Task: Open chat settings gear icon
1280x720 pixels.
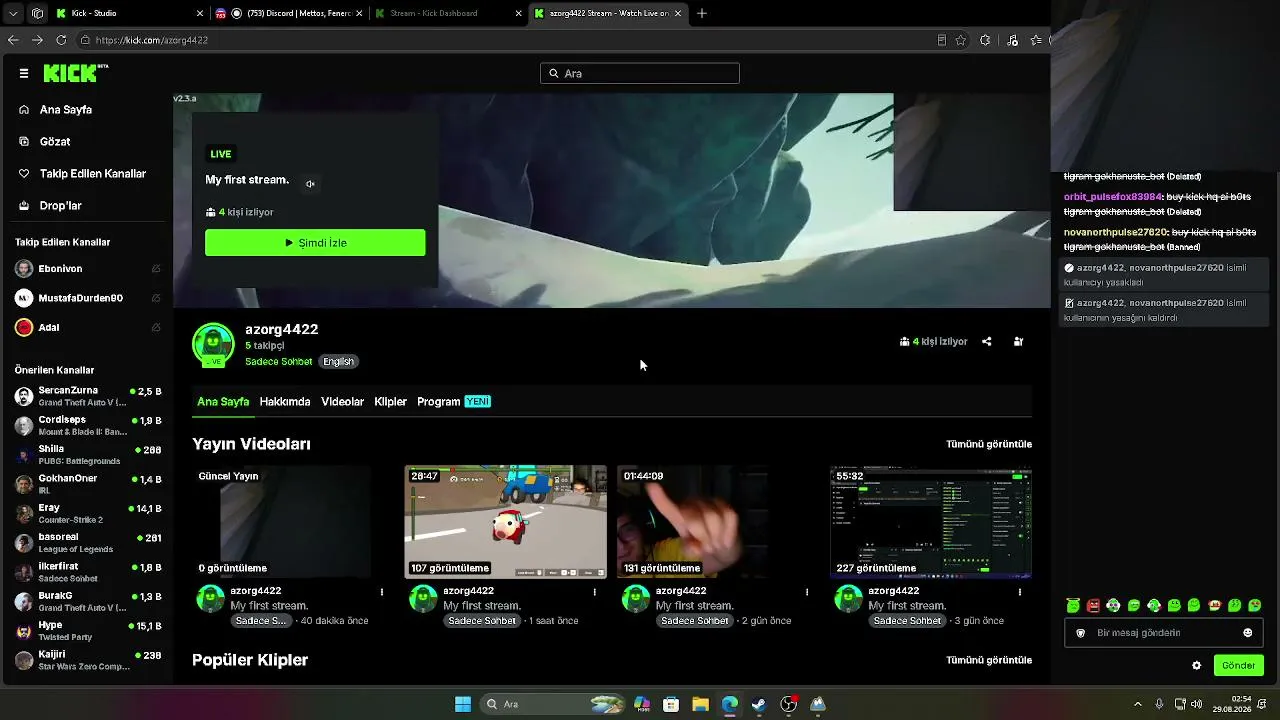Action: [x=1197, y=666]
